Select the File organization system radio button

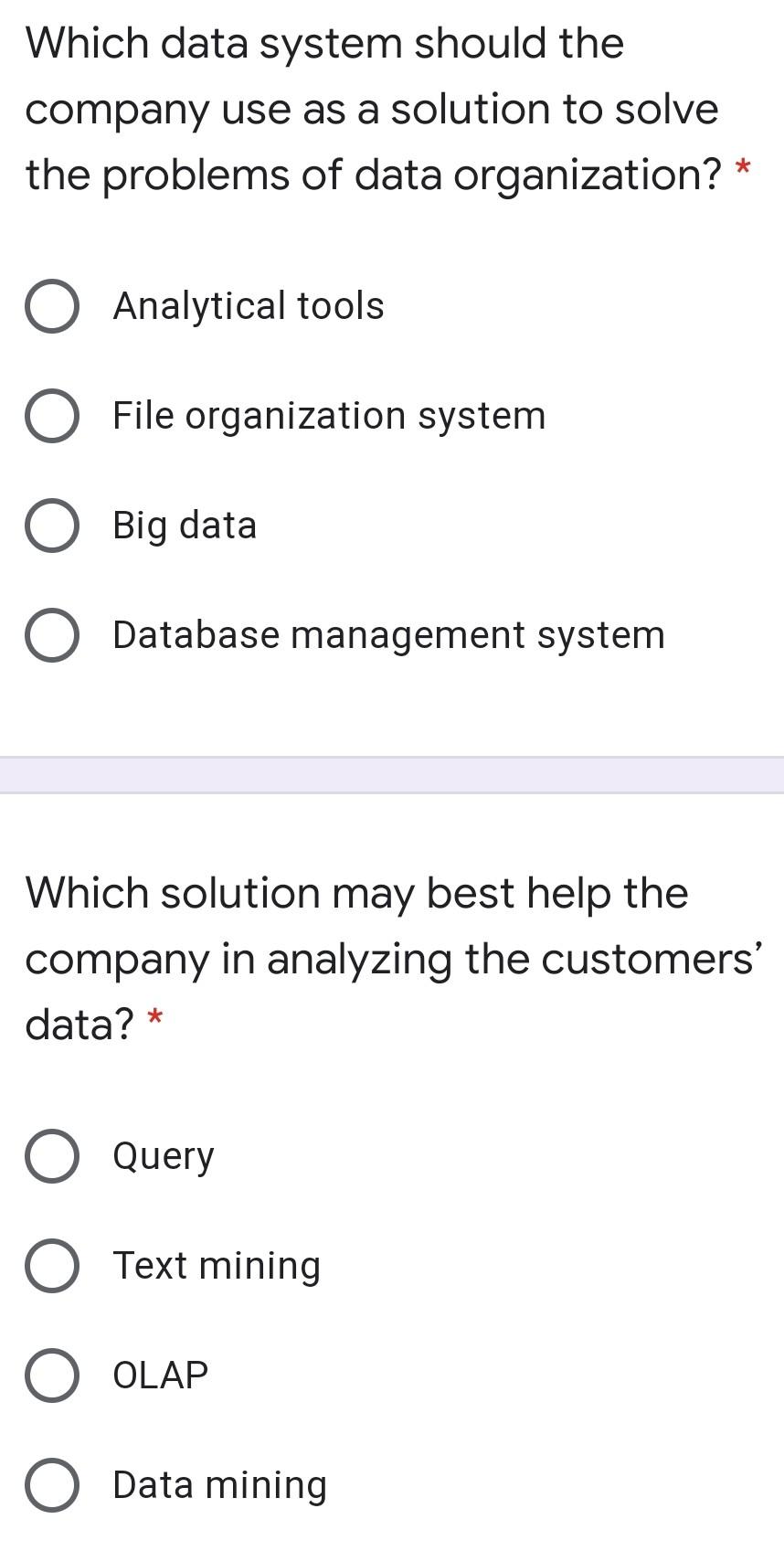(50, 416)
